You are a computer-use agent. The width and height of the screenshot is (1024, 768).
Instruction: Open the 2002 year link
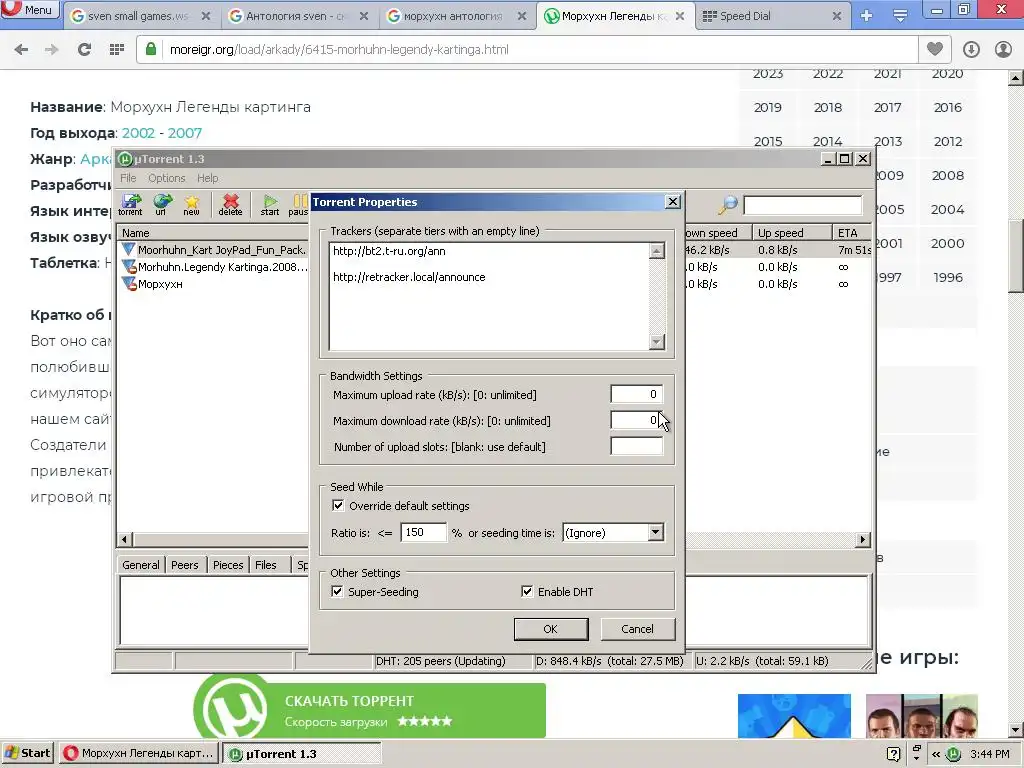138,133
